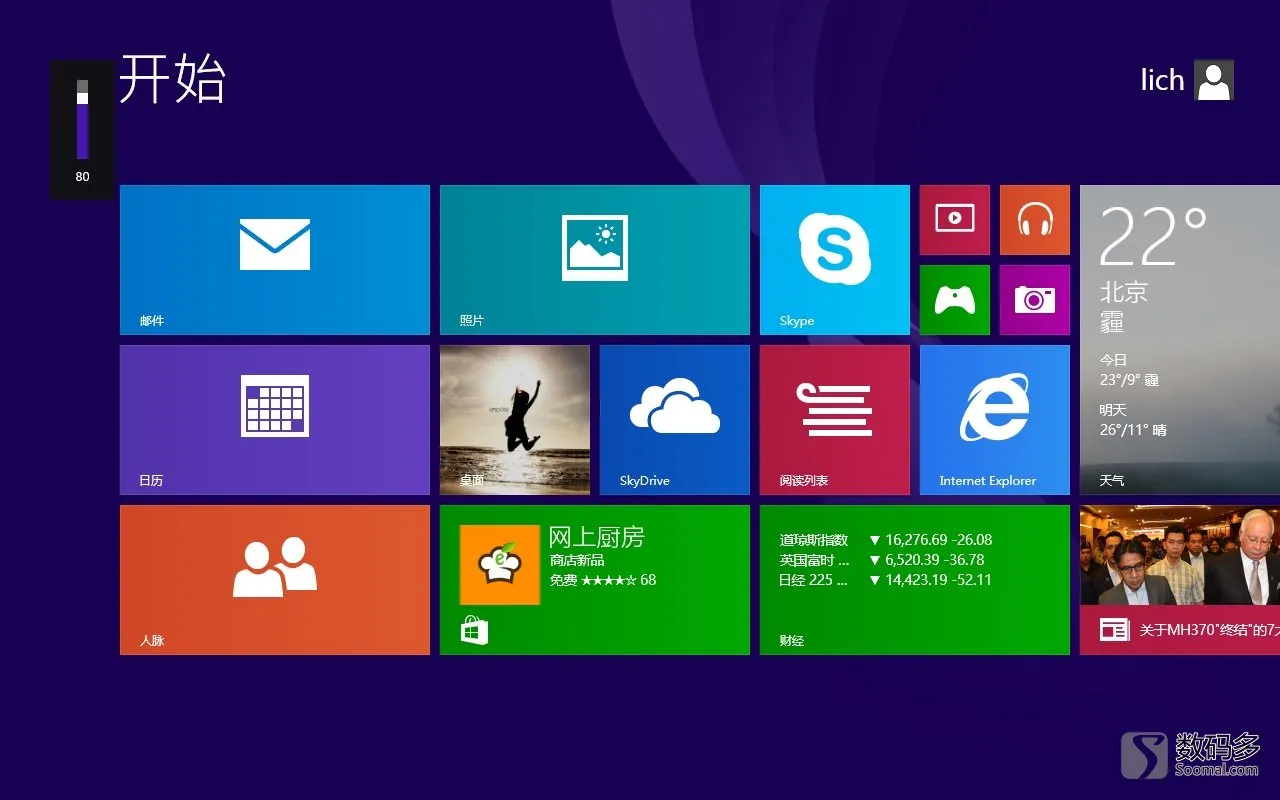The height and width of the screenshot is (800, 1280).
Task: Open the News tile about MH370
Action: click(1180, 580)
